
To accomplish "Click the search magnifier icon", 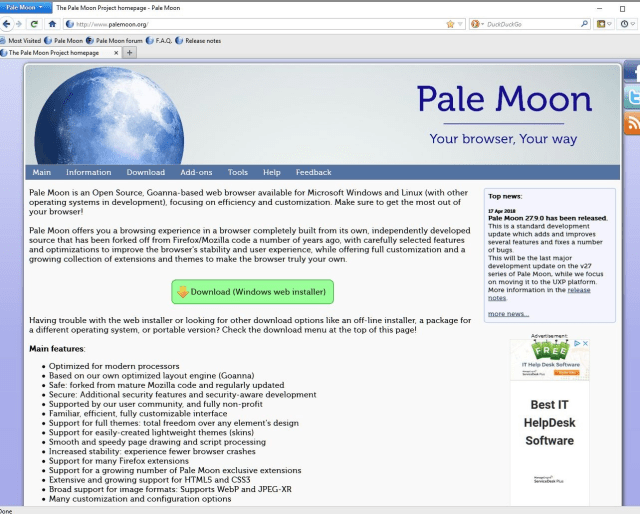I will 584,24.
